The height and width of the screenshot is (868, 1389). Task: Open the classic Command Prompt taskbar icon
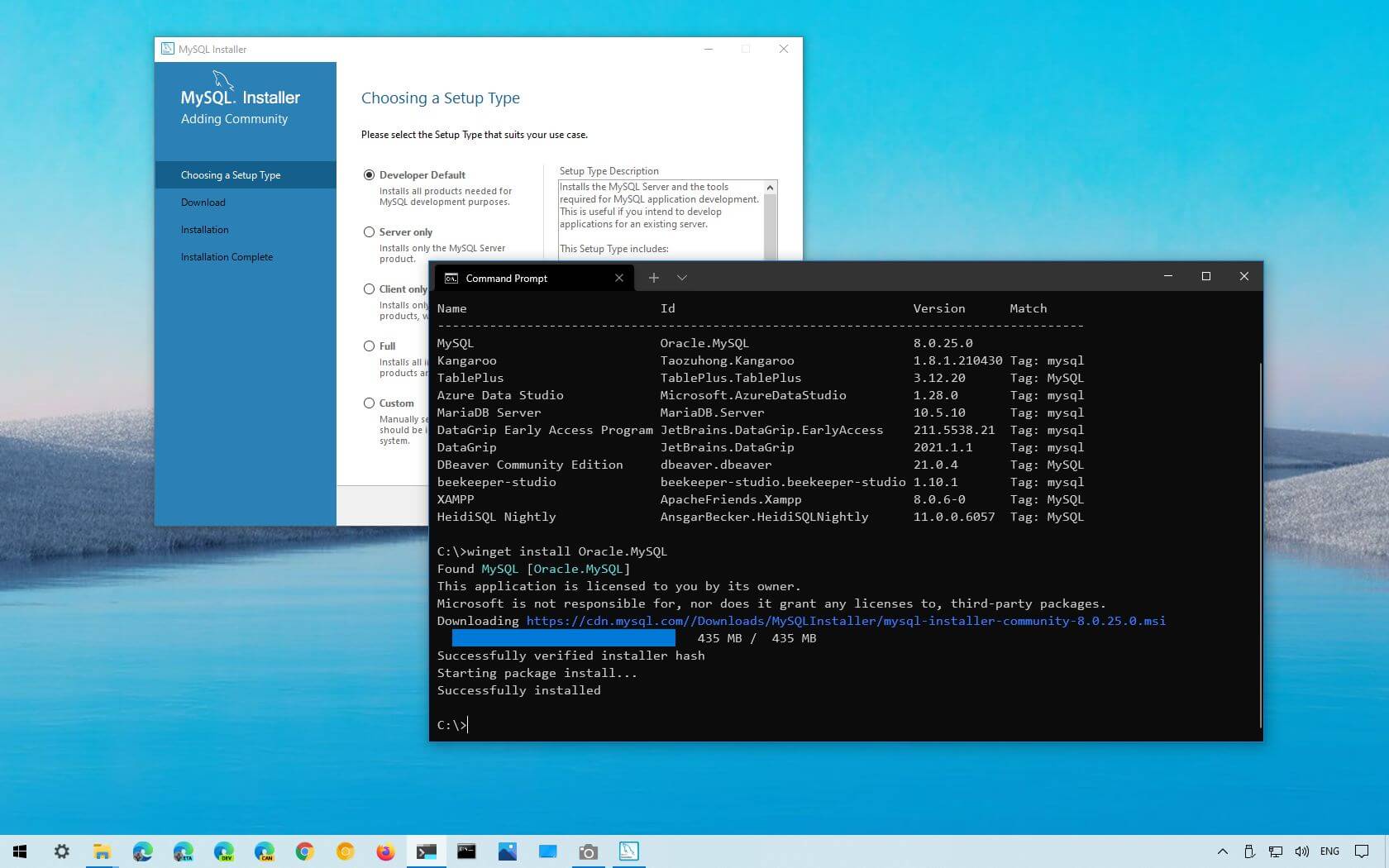(466, 851)
